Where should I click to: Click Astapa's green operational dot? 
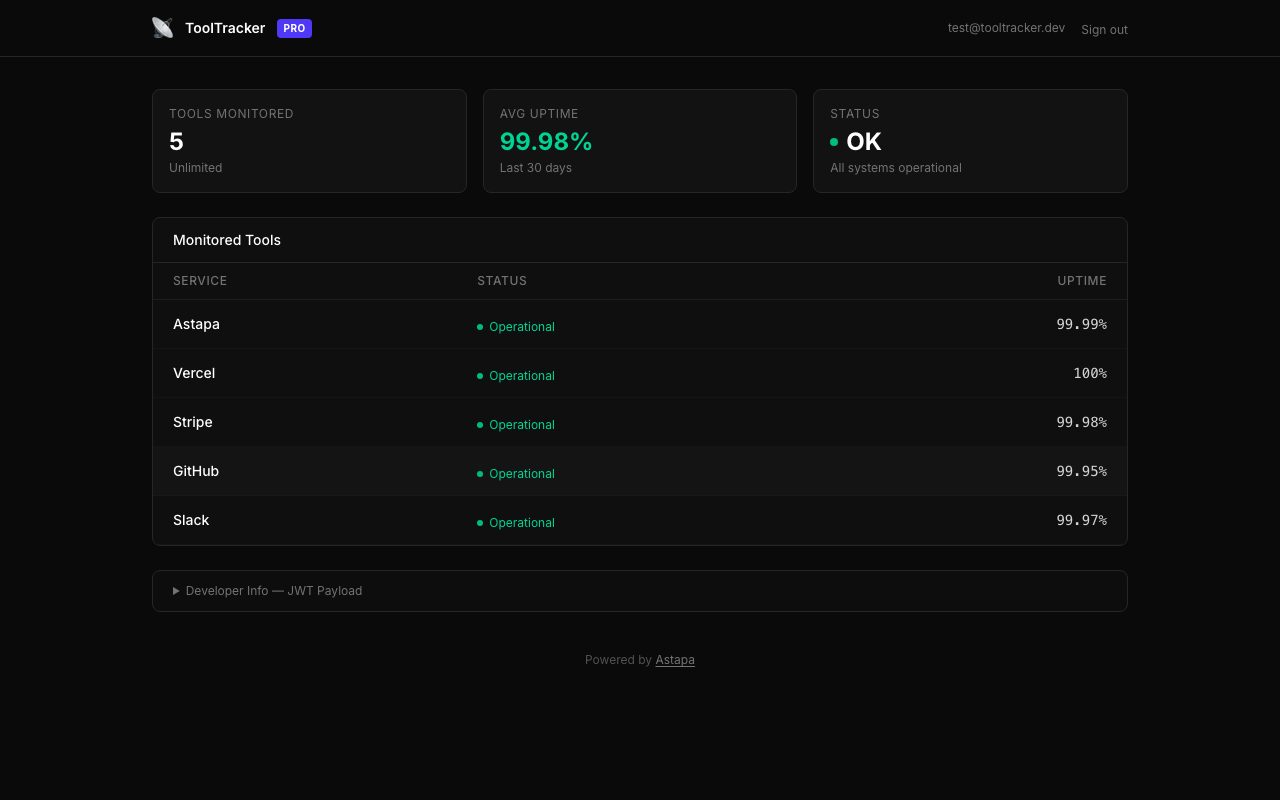point(480,327)
